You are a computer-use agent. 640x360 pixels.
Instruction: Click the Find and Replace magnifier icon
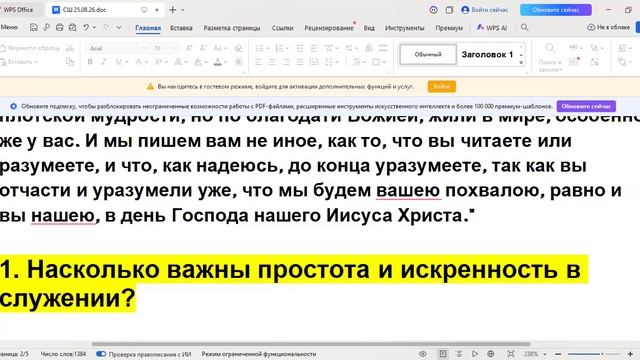click(x=550, y=48)
